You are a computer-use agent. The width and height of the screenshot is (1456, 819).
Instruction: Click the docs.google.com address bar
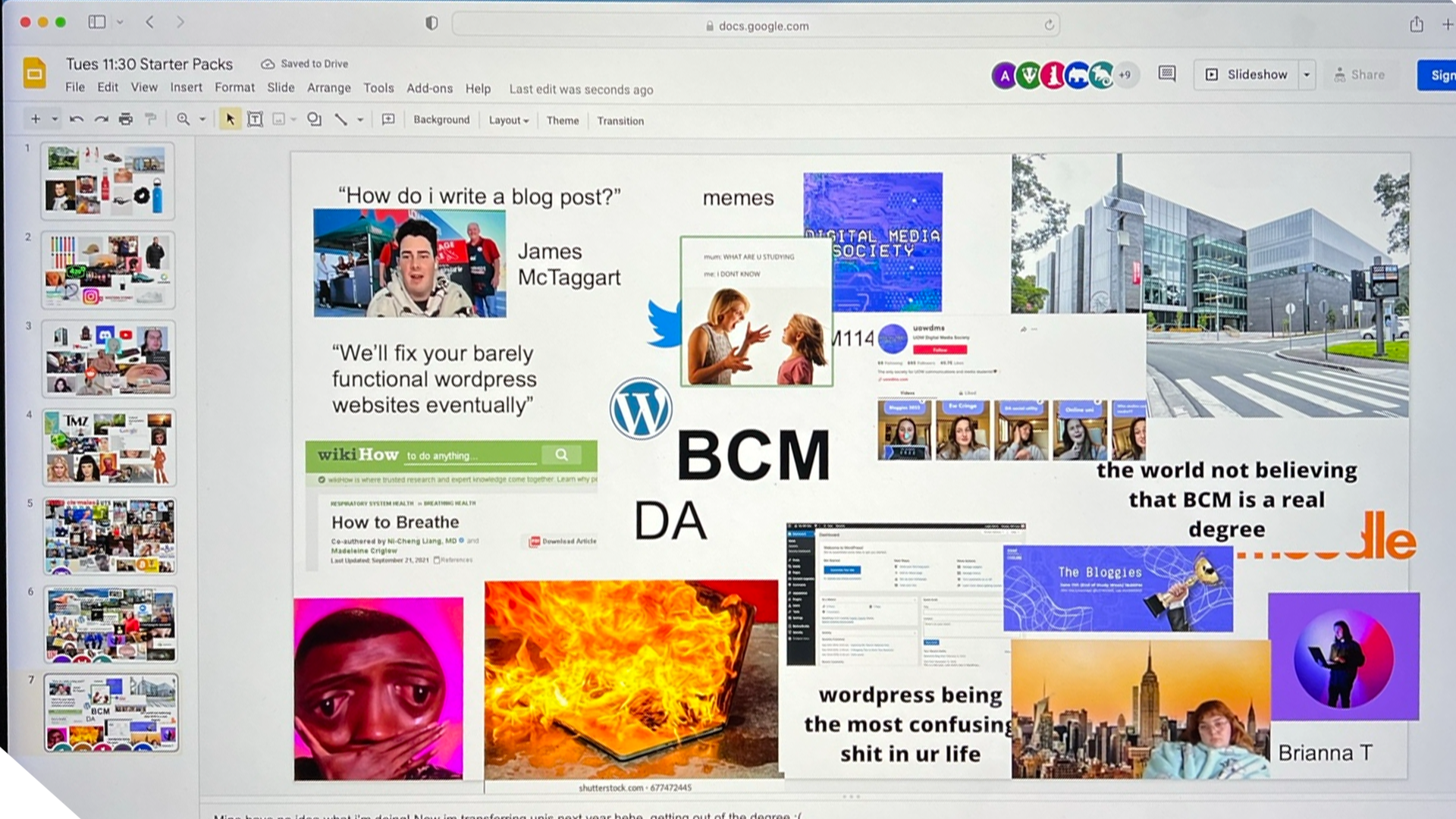coord(756,25)
